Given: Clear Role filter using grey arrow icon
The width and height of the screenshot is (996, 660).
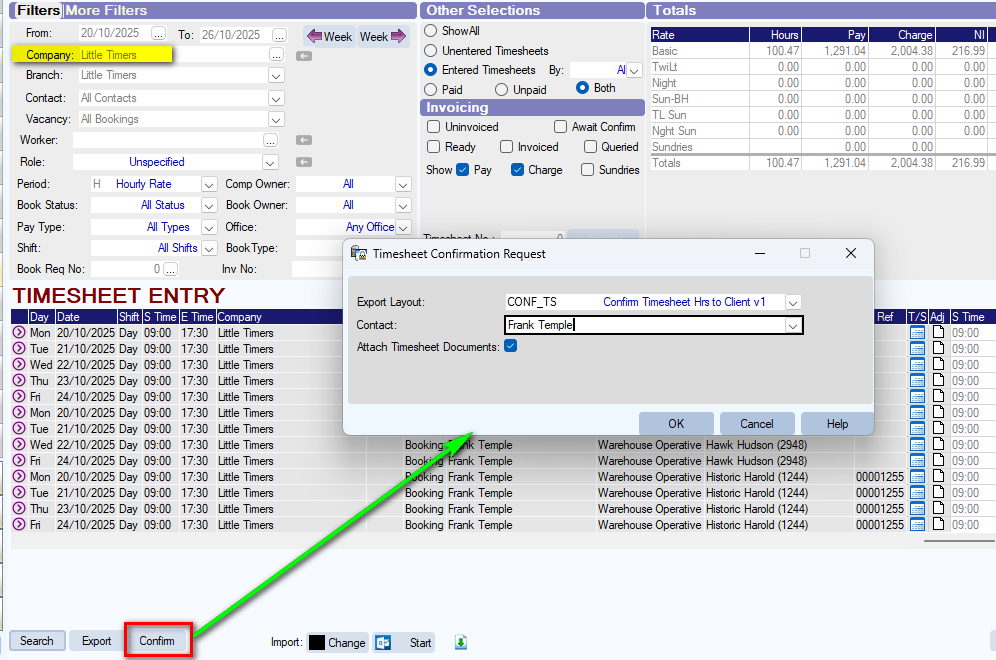Looking at the screenshot, I should click(x=304, y=162).
